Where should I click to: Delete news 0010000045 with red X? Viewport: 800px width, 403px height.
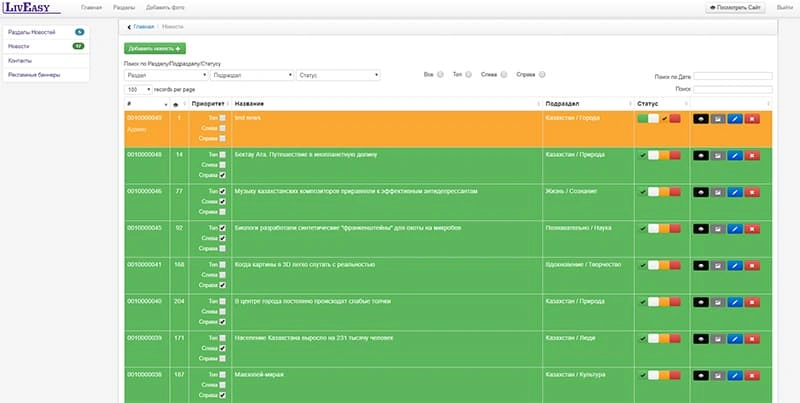[x=752, y=229]
